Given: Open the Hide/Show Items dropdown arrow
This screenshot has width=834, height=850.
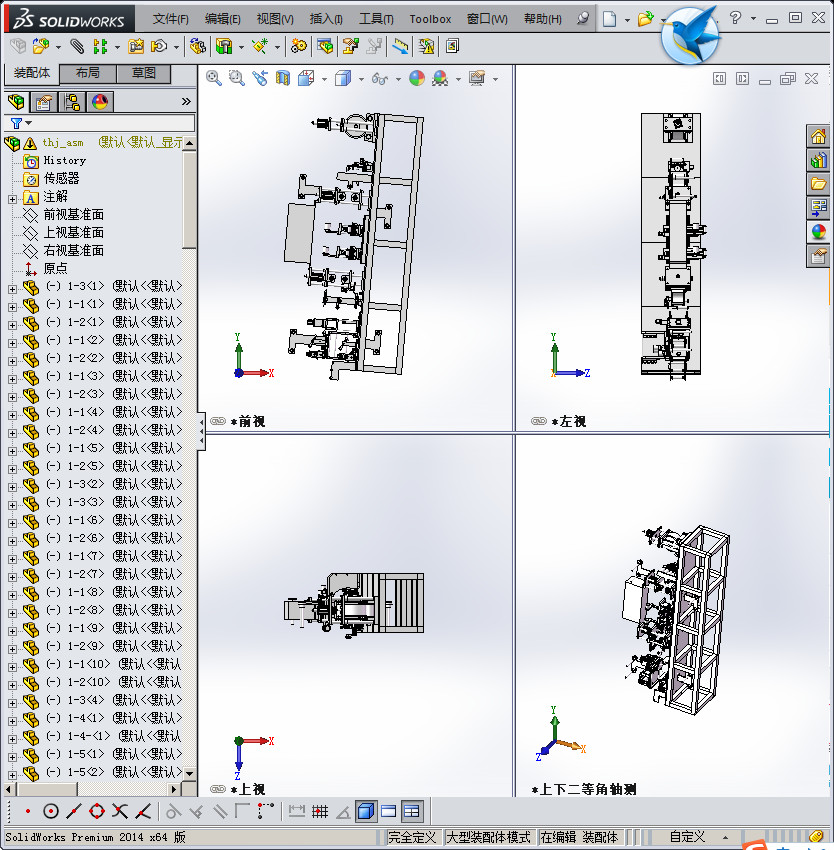Looking at the screenshot, I should click(398, 79).
